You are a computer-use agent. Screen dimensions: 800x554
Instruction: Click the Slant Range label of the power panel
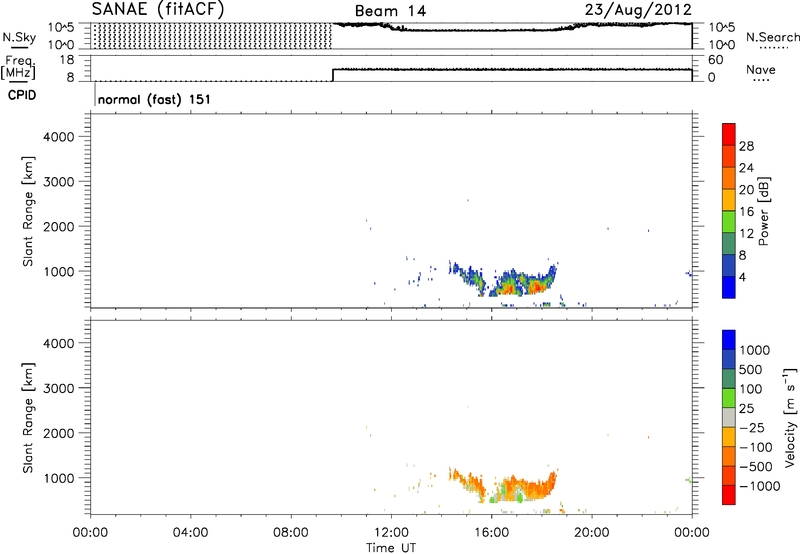[28, 211]
